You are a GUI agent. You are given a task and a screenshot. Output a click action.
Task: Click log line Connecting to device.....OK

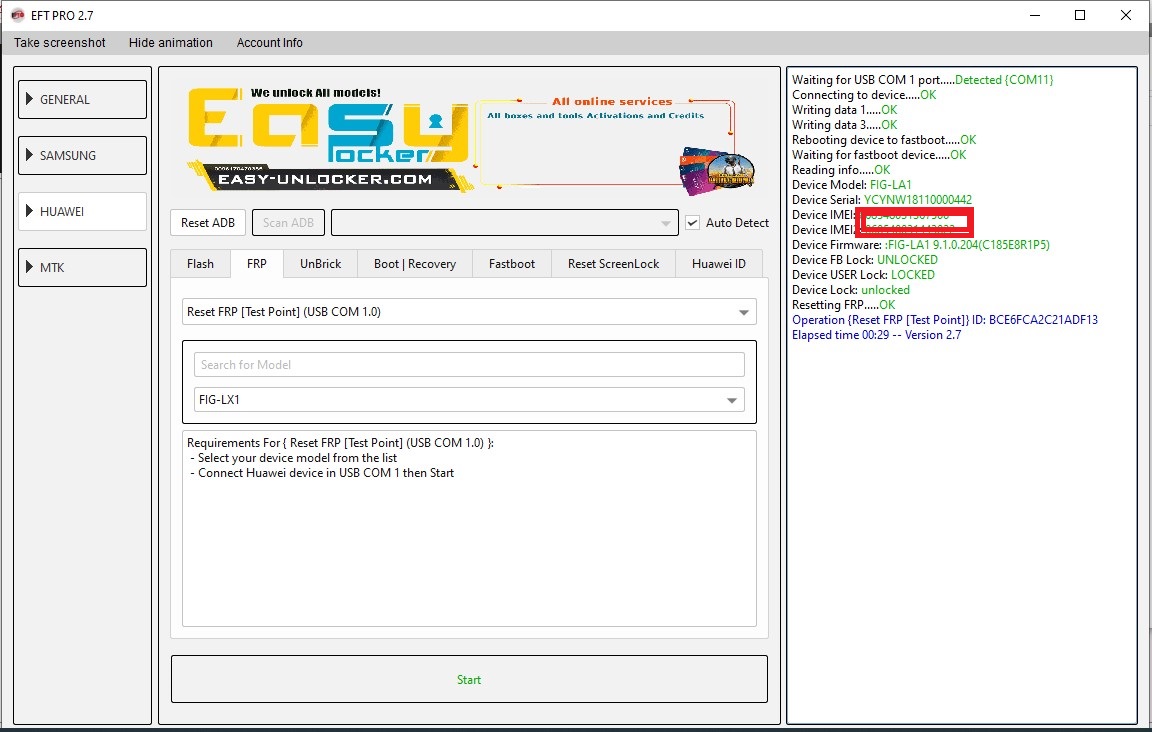click(x=864, y=95)
